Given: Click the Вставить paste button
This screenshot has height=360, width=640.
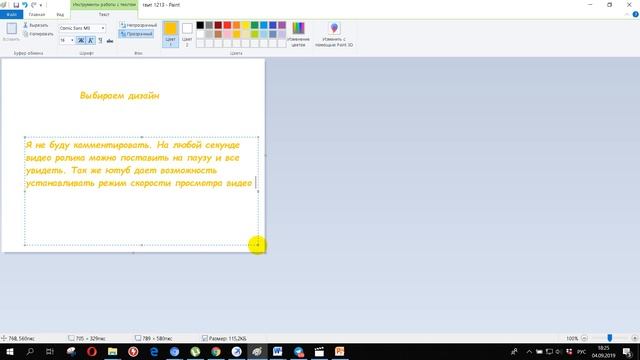Looking at the screenshot, I should coord(11,31).
